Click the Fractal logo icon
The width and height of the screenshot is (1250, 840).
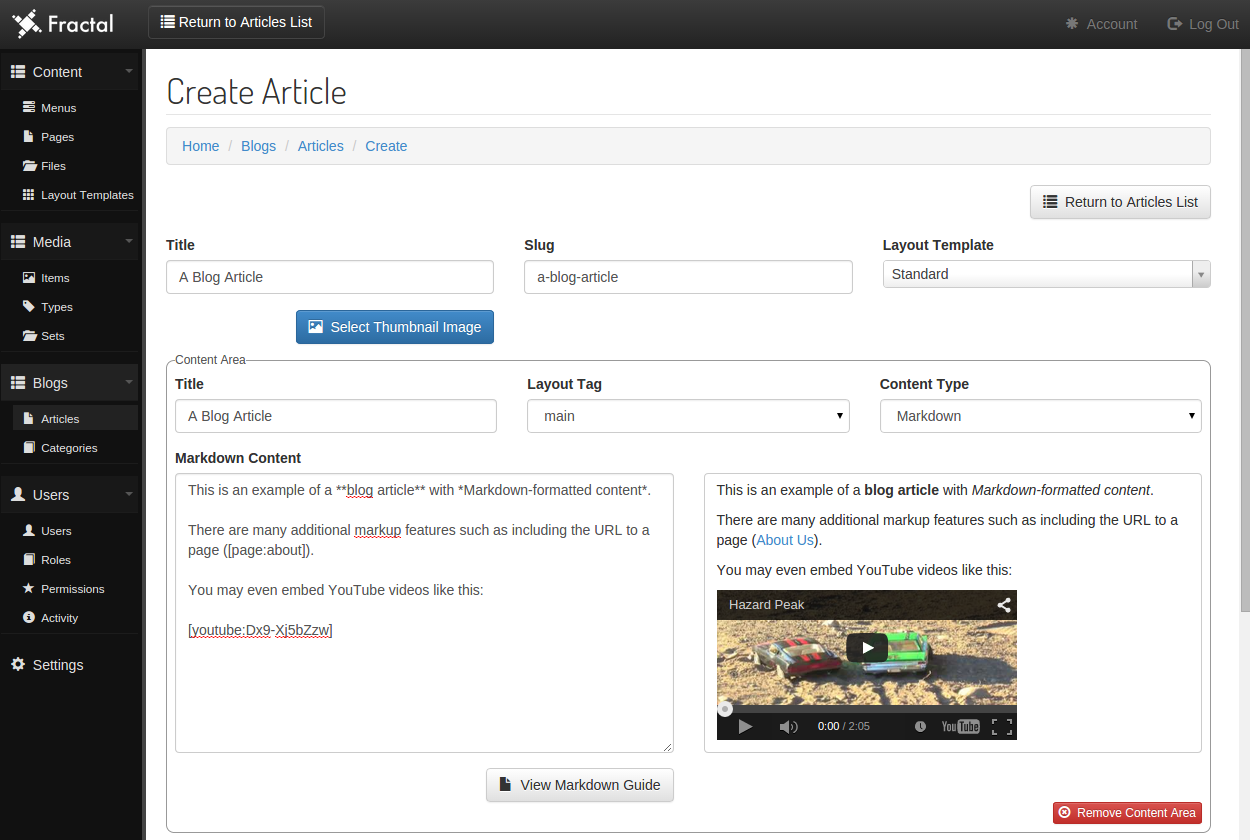coord(28,23)
